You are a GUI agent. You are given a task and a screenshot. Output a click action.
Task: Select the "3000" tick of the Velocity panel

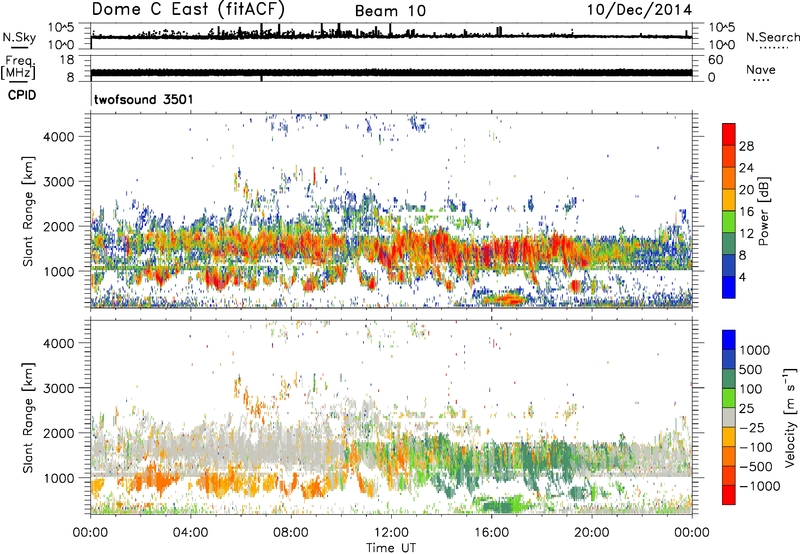click(59, 388)
